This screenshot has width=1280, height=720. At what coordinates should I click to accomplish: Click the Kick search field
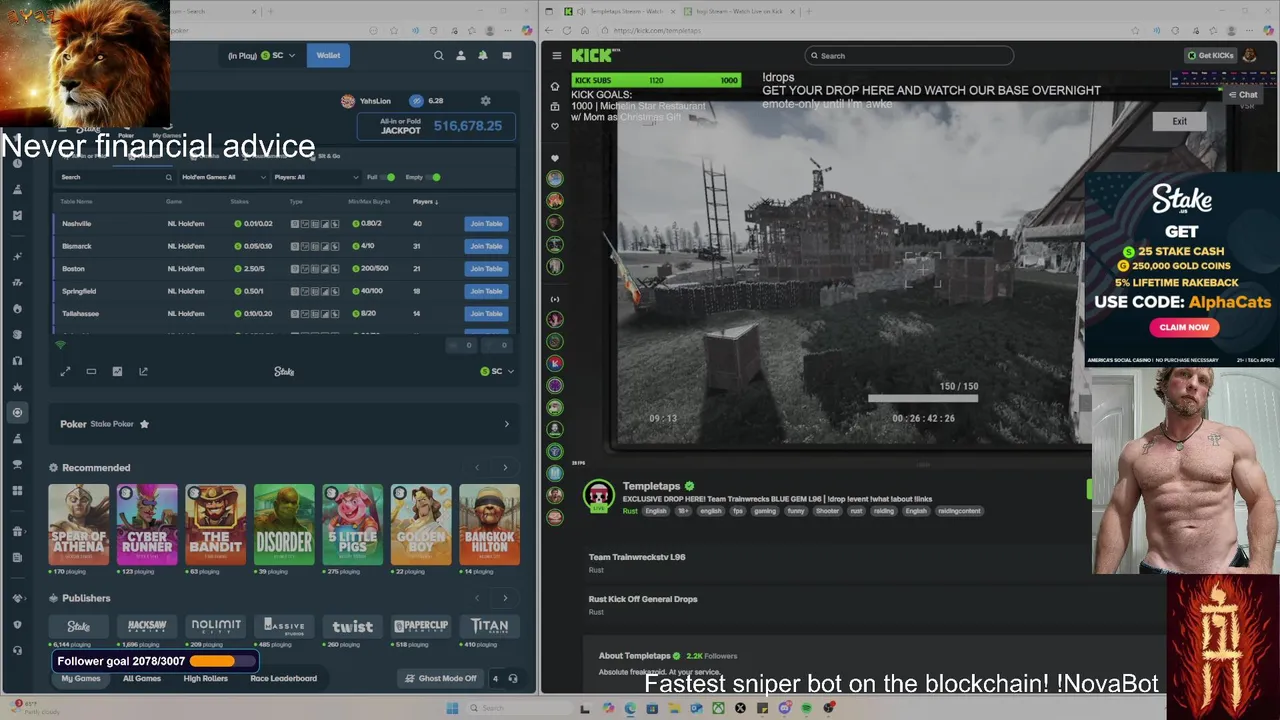click(909, 56)
